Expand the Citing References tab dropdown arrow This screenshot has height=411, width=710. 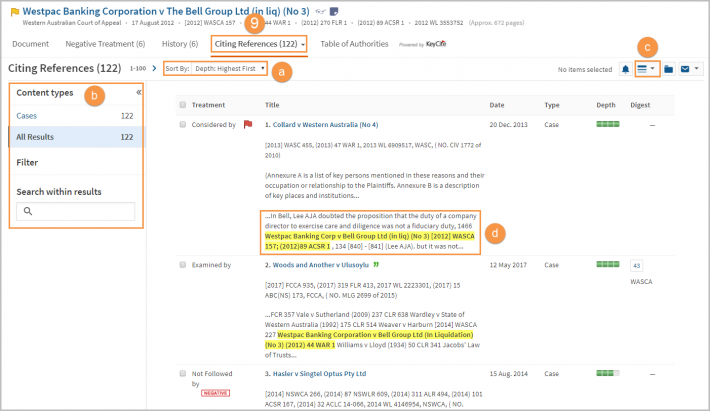(x=303, y=45)
